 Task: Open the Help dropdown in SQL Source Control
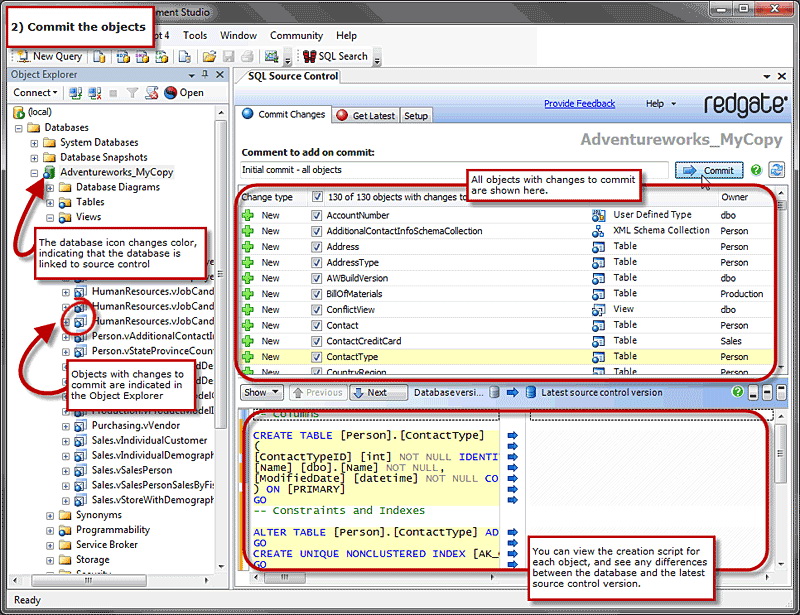pos(661,104)
